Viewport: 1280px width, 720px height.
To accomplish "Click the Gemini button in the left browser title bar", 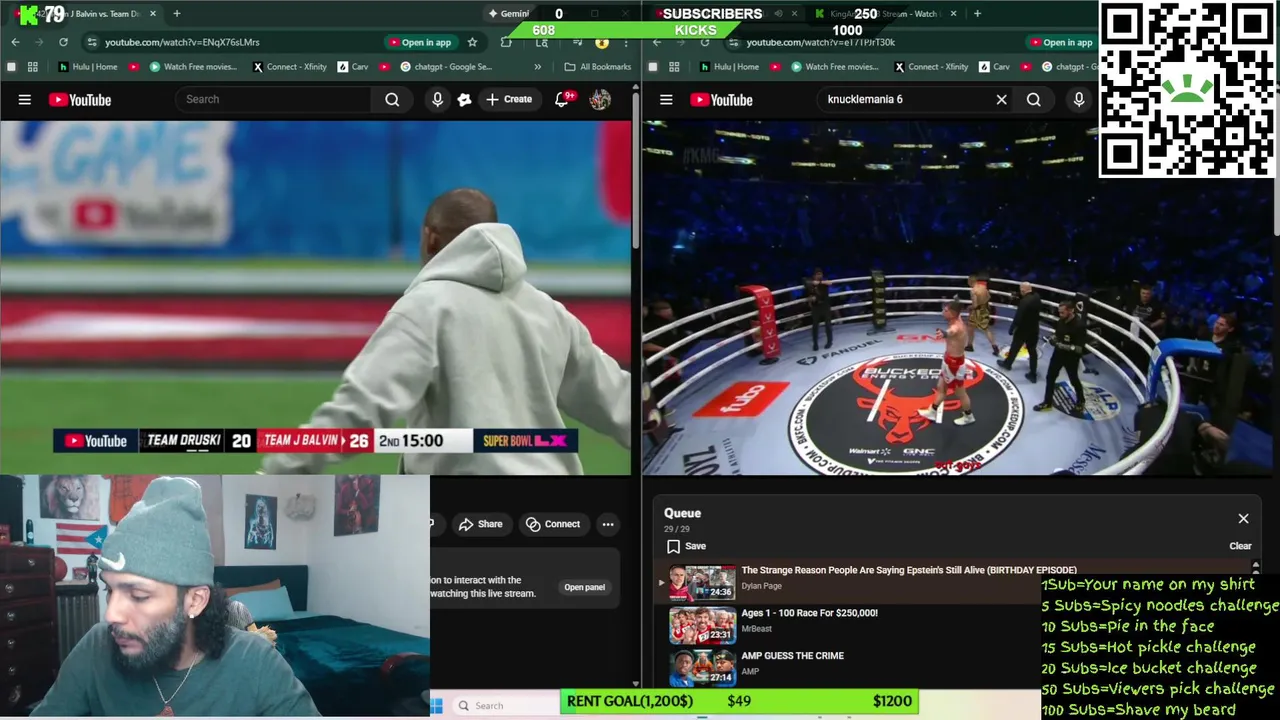I will click(x=508, y=13).
